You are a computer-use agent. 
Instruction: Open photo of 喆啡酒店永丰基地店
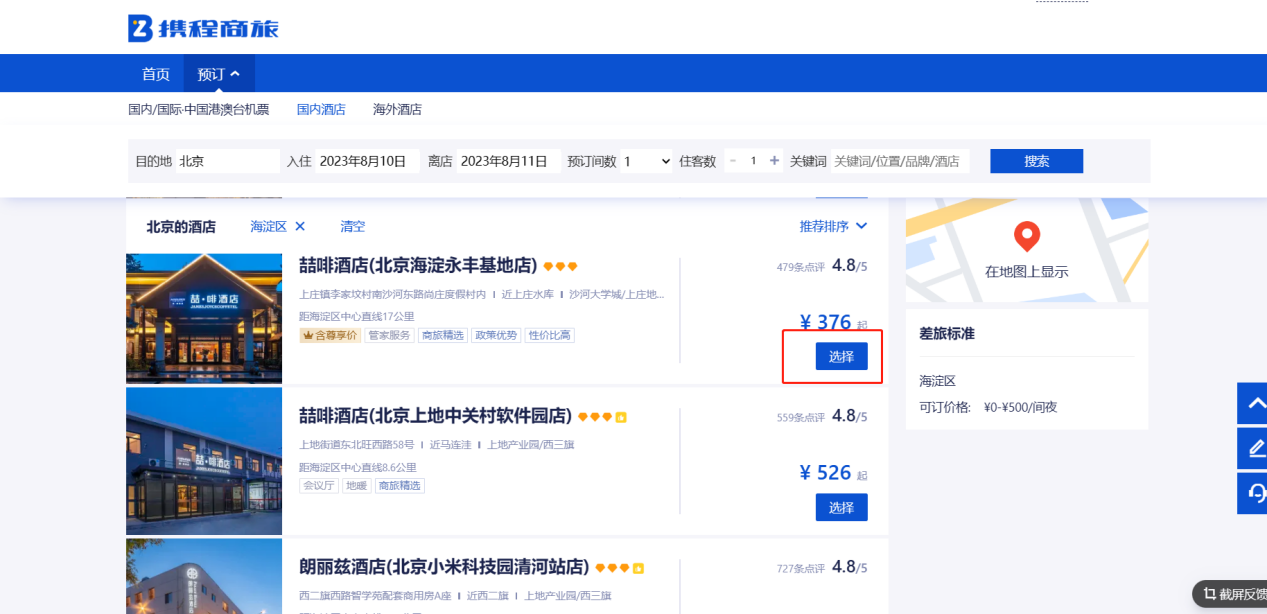[x=204, y=318]
